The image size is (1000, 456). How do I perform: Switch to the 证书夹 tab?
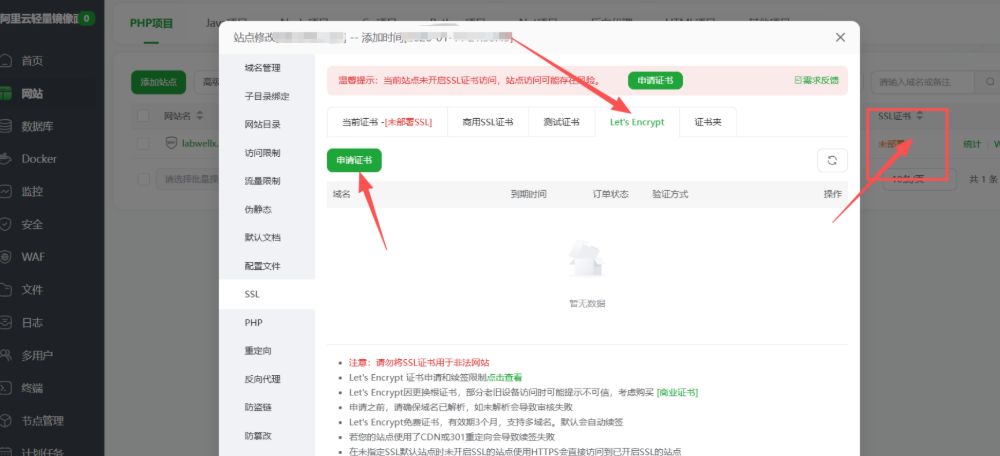708,122
